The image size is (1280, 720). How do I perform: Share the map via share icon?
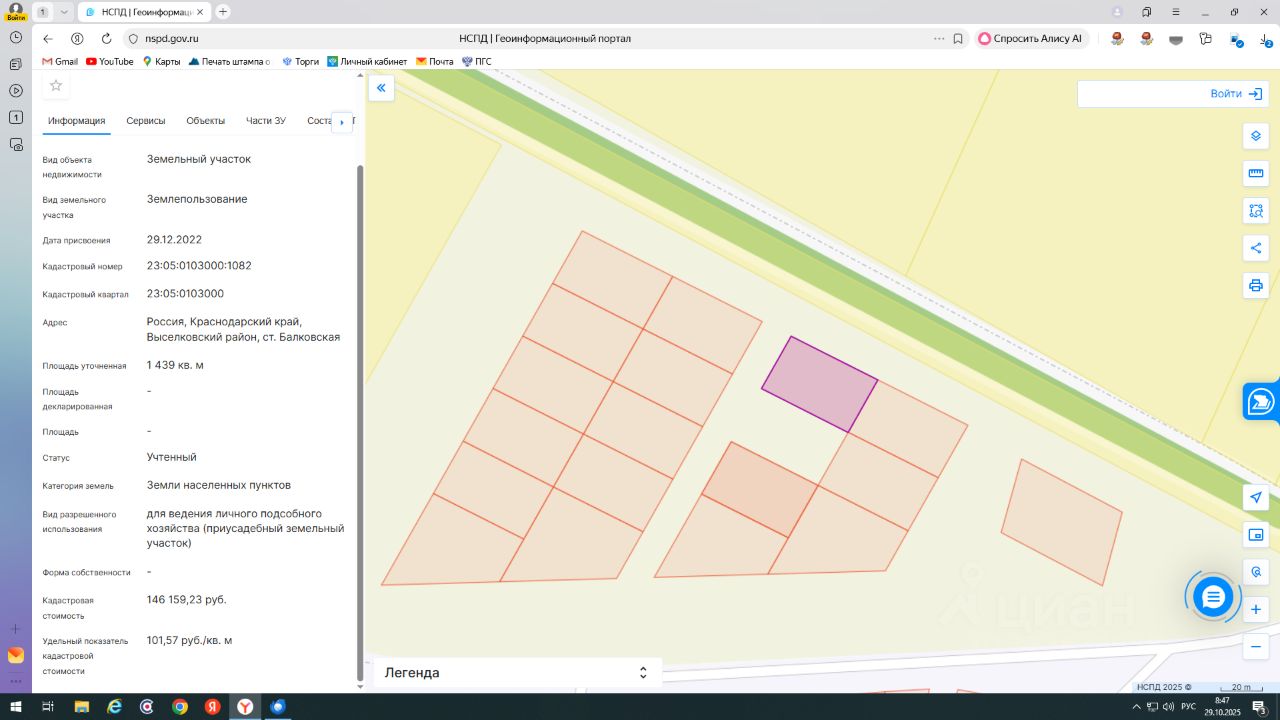(1256, 248)
